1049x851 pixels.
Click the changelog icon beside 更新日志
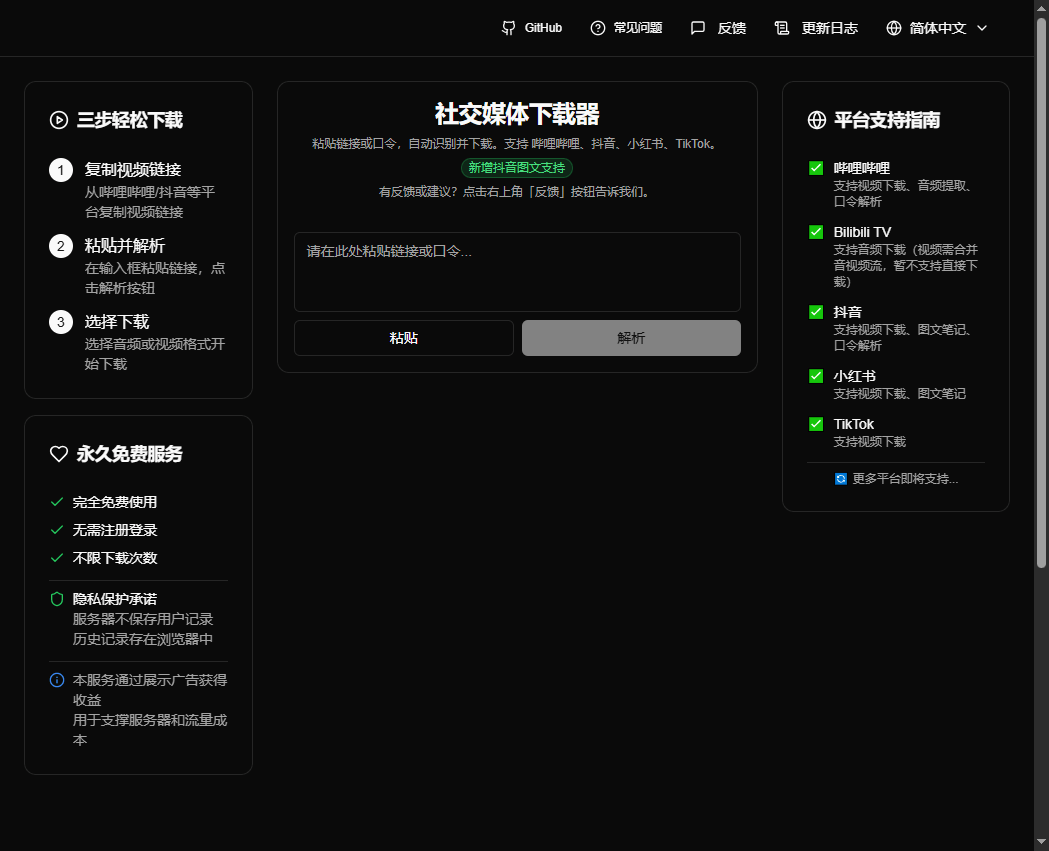pos(781,27)
